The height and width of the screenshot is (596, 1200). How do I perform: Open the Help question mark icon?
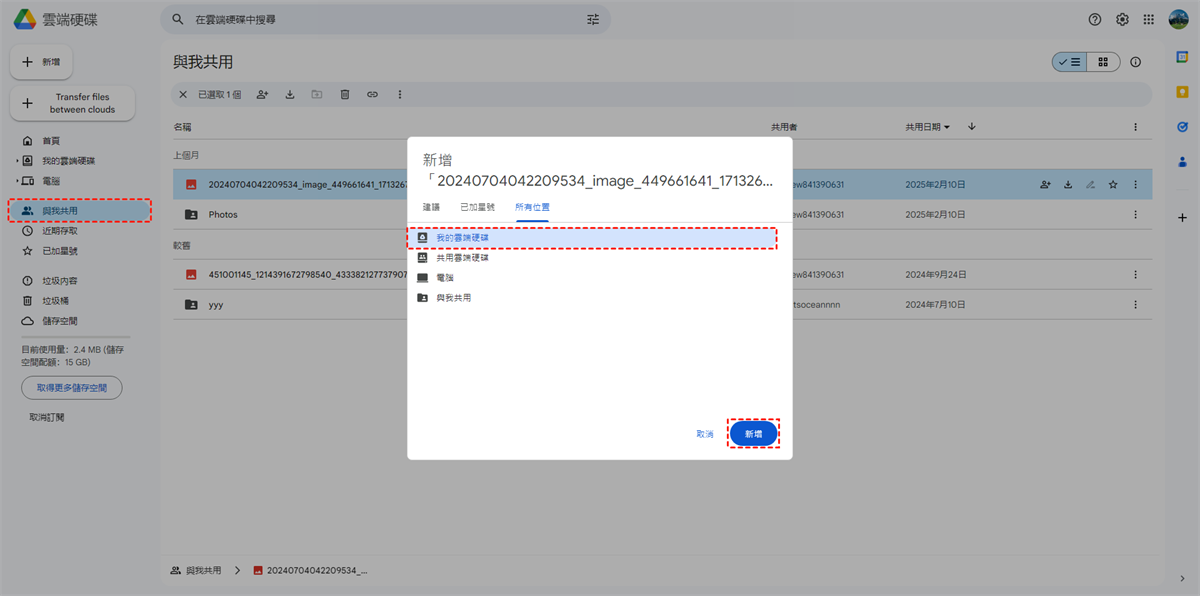(1095, 19)
